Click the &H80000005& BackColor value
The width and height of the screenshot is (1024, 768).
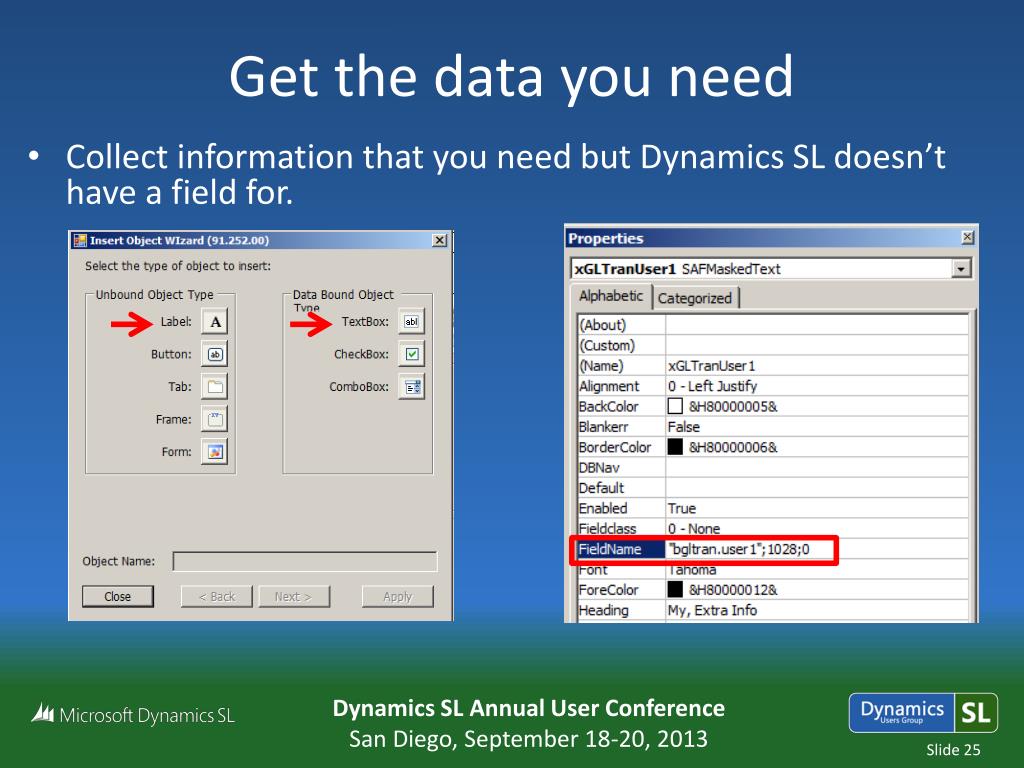coord(733,406)
